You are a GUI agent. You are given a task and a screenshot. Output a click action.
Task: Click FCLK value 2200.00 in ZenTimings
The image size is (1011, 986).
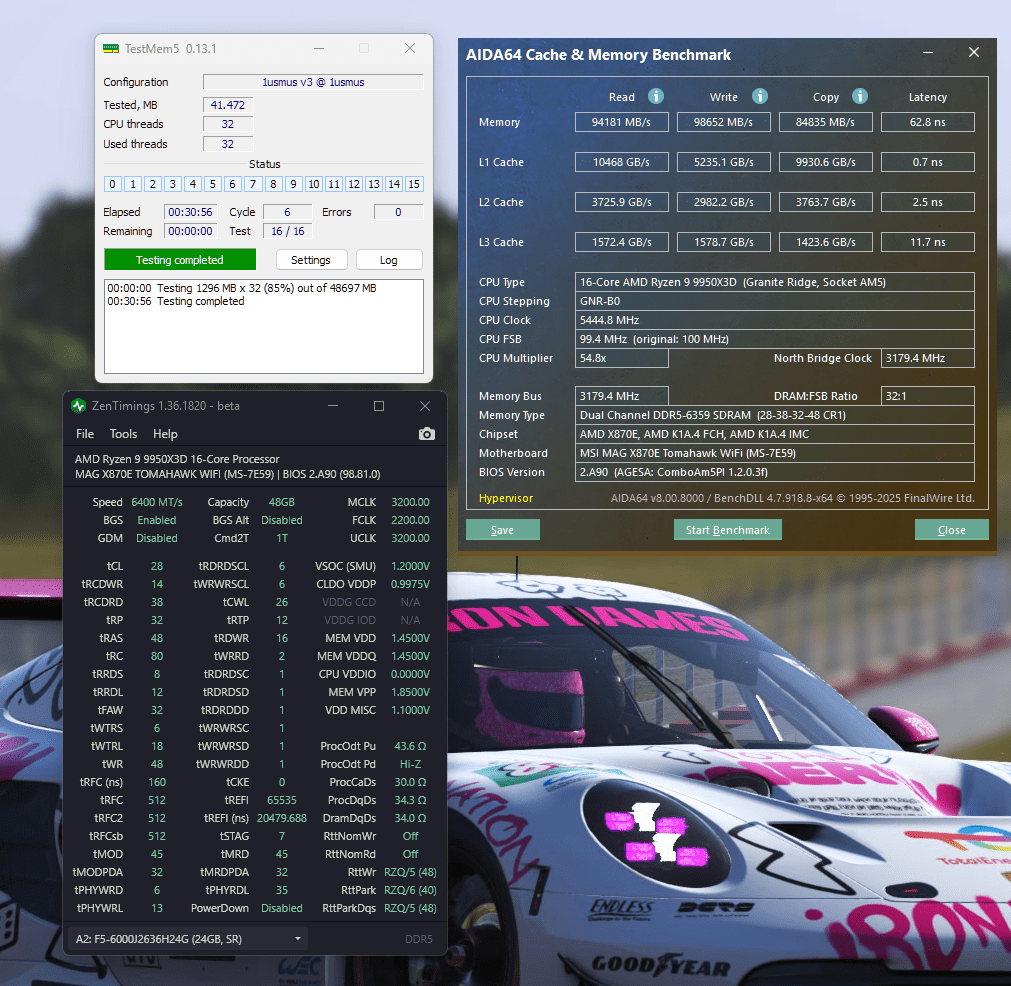click(410, 520)
